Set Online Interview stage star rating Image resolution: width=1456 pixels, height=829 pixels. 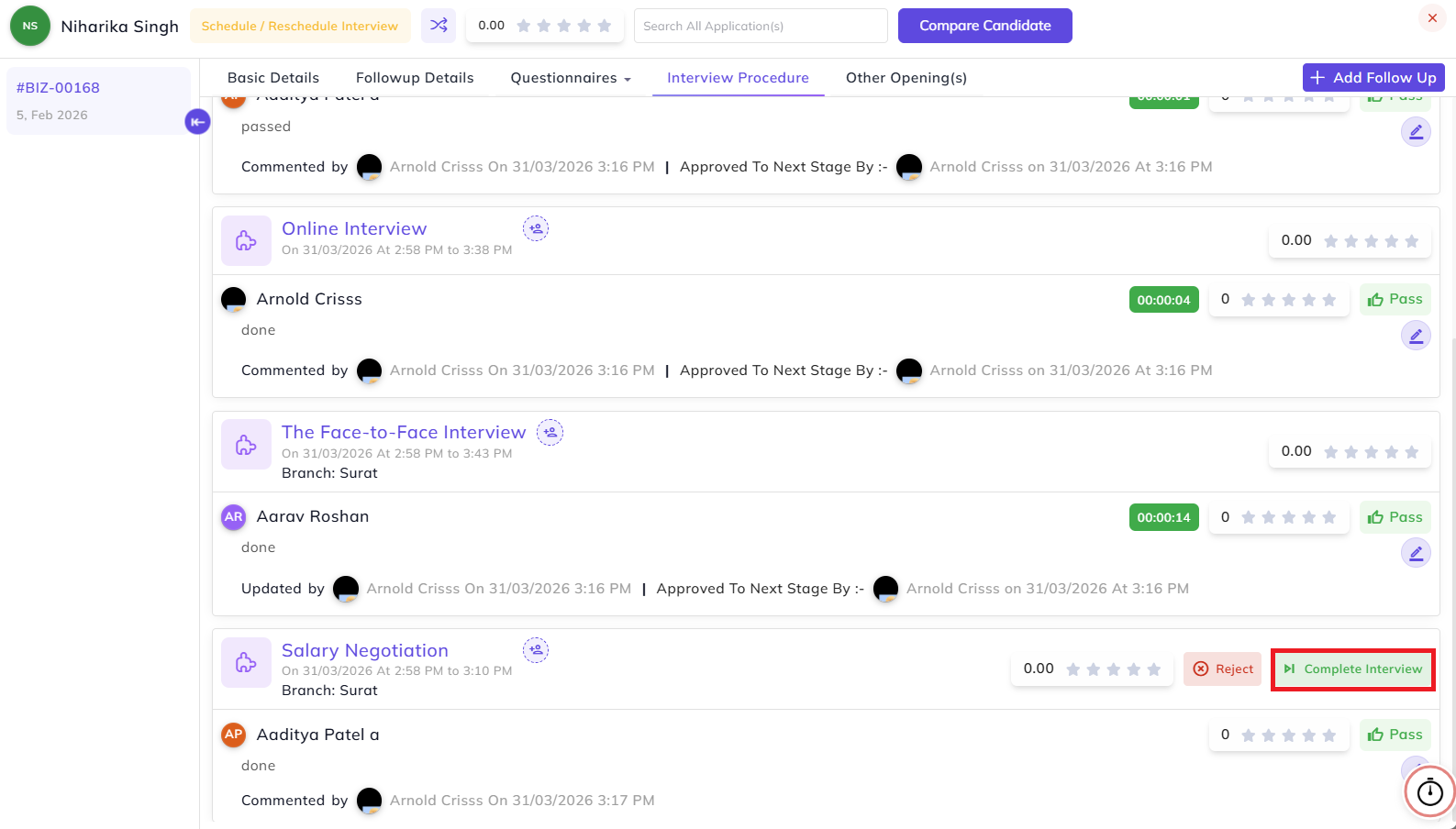coord(1371,240)
